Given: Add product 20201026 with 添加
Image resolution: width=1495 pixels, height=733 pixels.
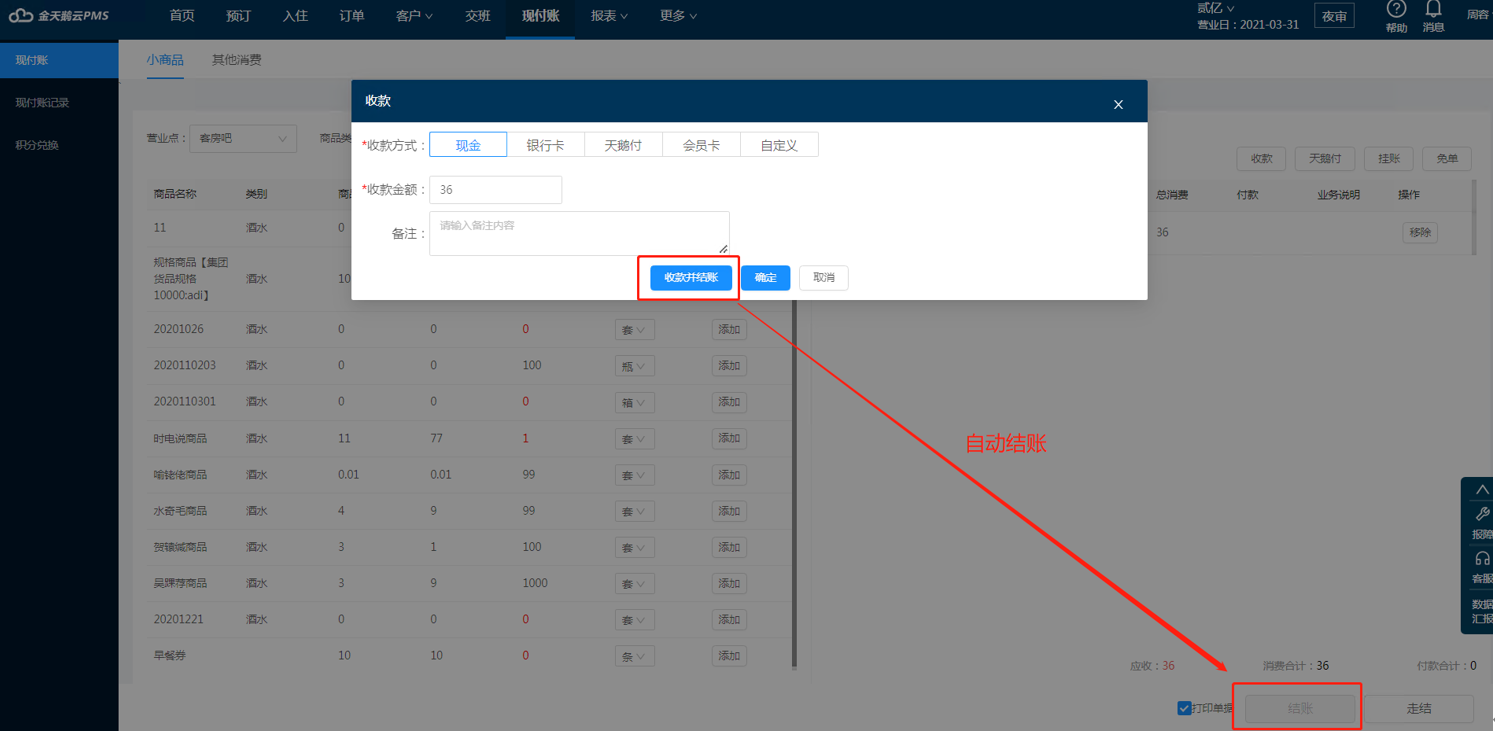Looking at the screenshot, I should tap(729, 330).
